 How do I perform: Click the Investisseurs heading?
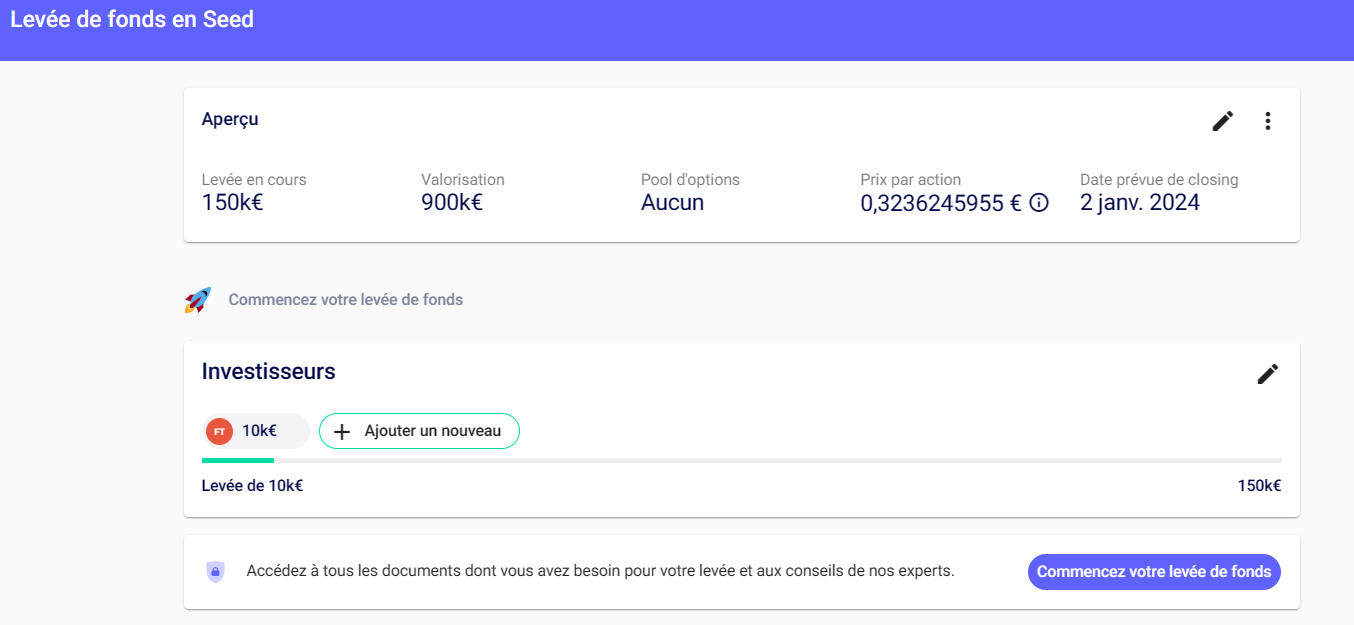268,372
